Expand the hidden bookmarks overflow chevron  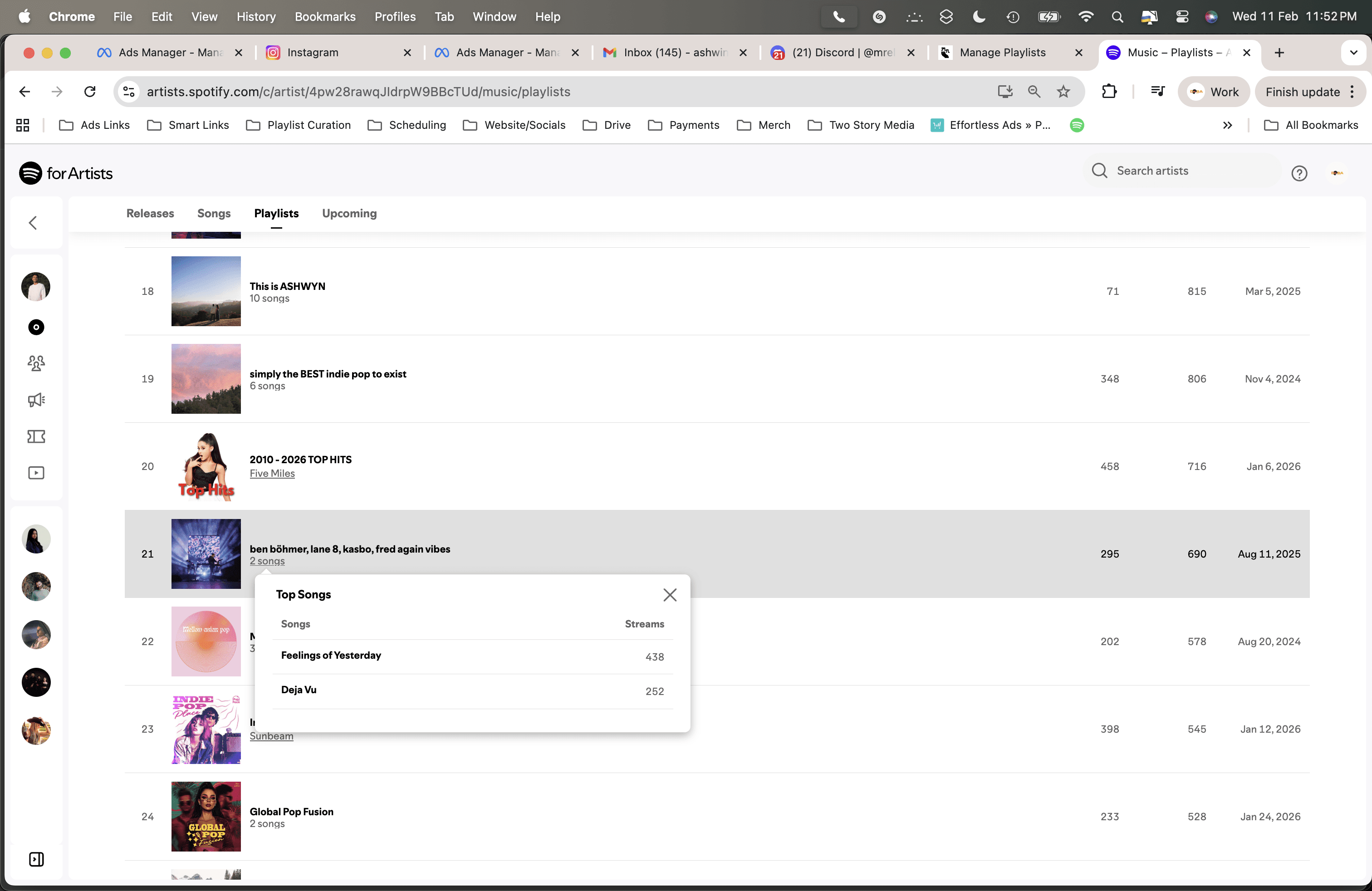tap(1227, 125)
